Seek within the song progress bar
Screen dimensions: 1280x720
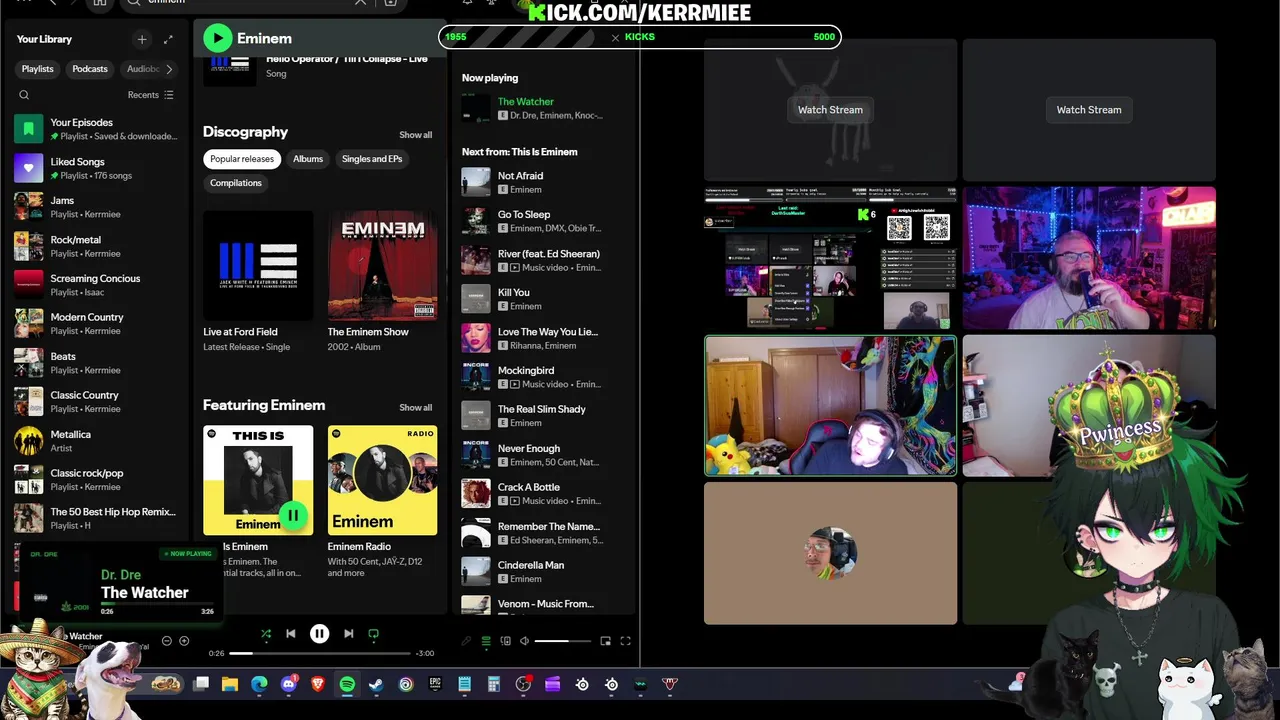(x=320, y=653)
